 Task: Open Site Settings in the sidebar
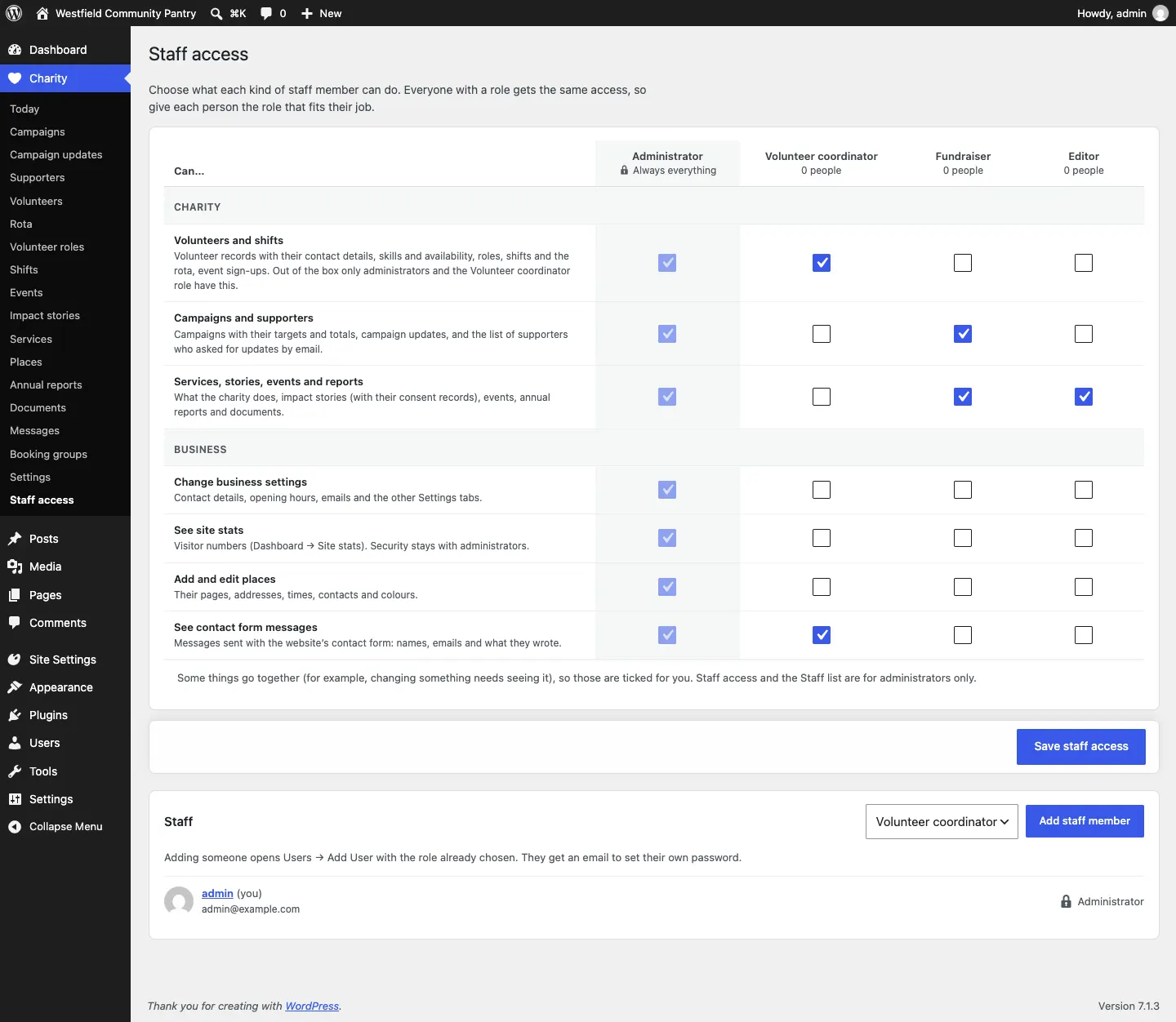point(63,660)
